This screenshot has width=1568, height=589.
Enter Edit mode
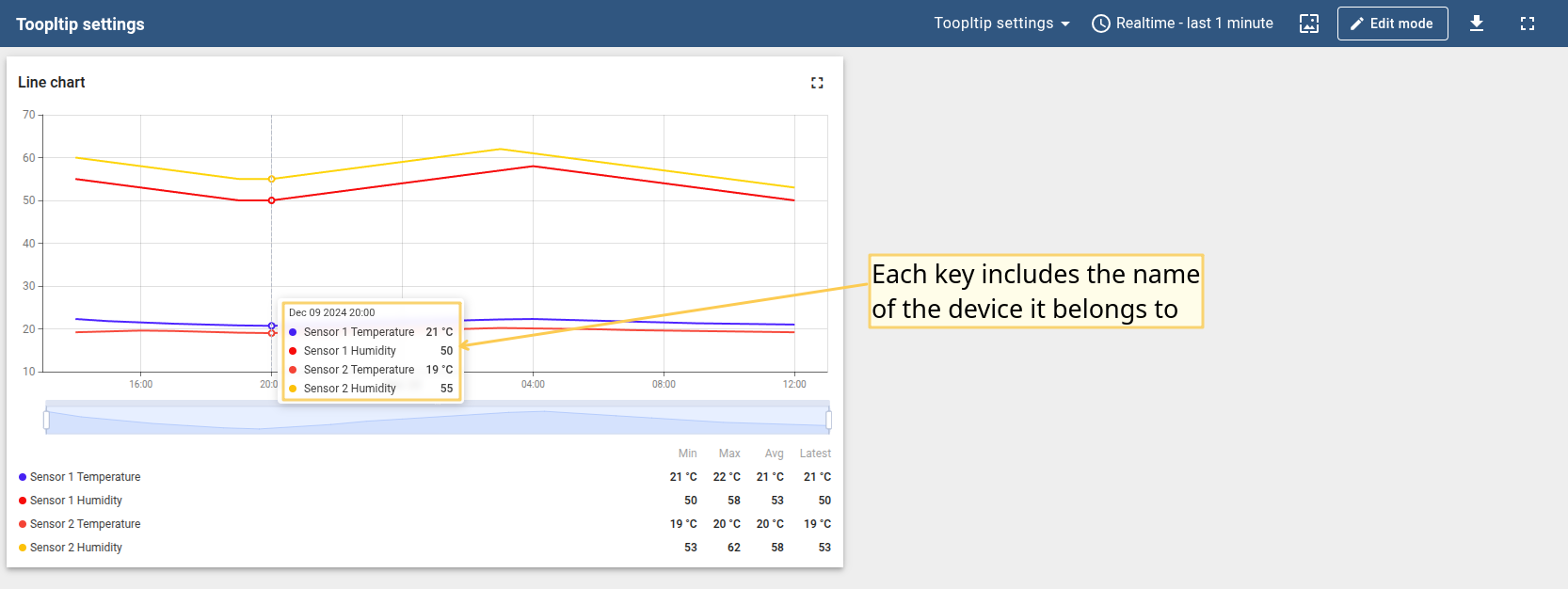pyautogui.click(x=1392, y=24)
